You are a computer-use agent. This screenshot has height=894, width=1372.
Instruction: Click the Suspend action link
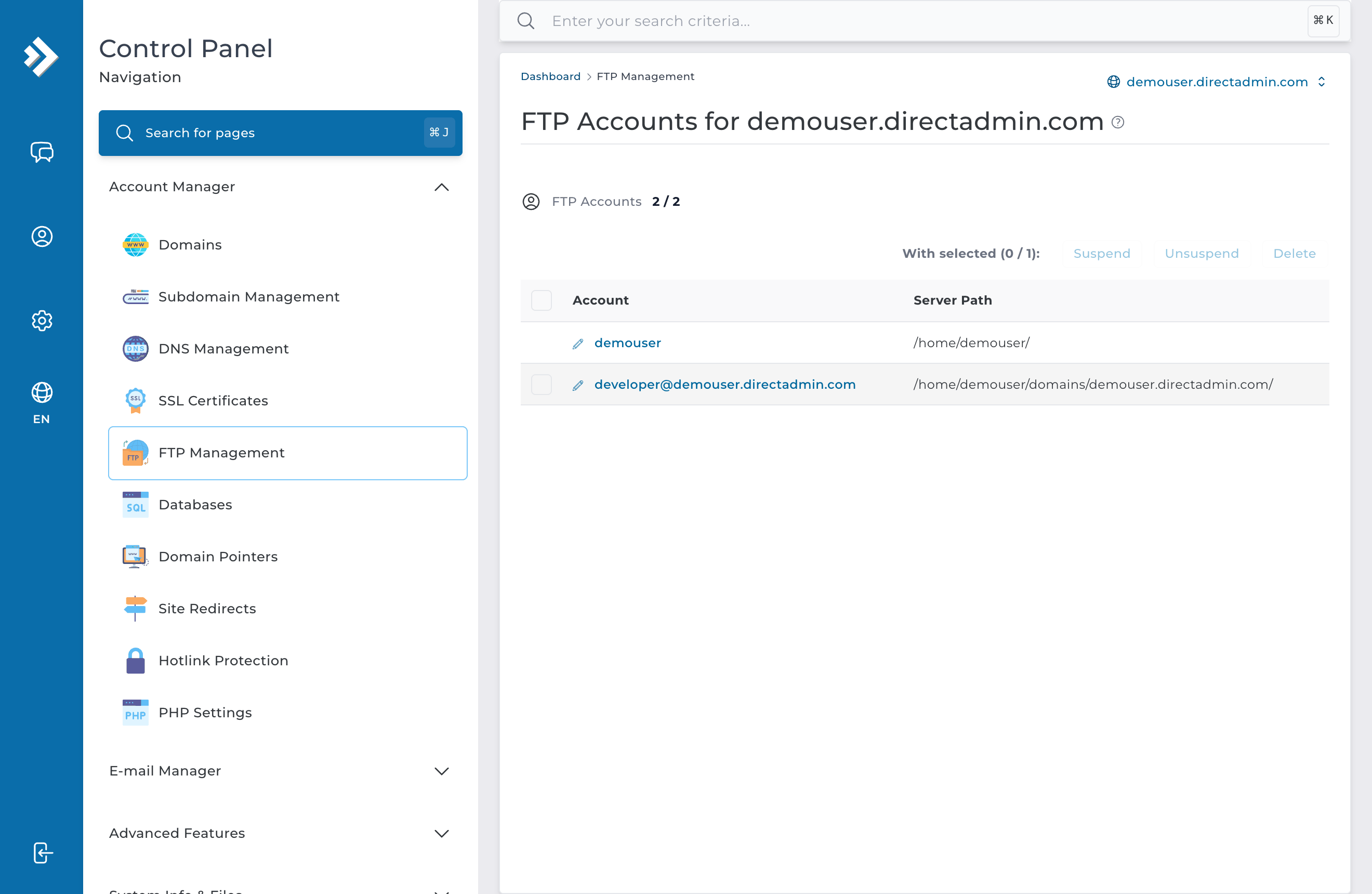tap(1102, 254)
